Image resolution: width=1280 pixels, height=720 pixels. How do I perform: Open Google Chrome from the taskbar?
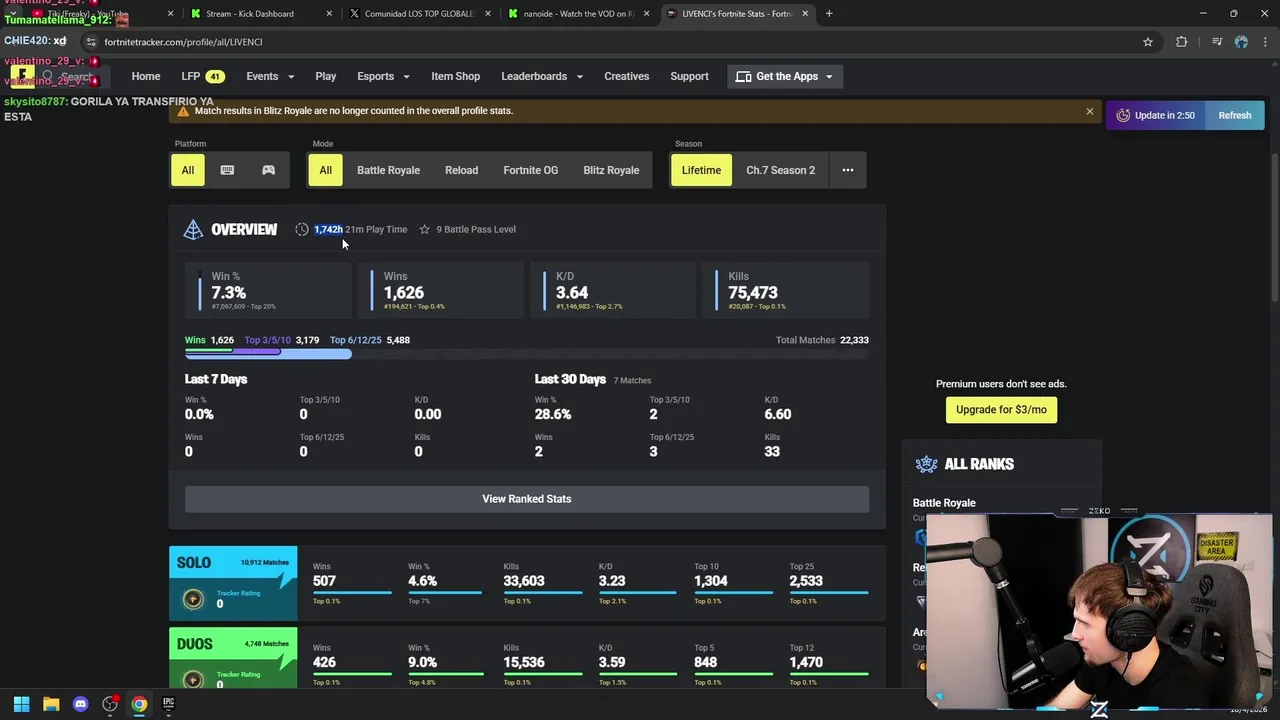139,704
